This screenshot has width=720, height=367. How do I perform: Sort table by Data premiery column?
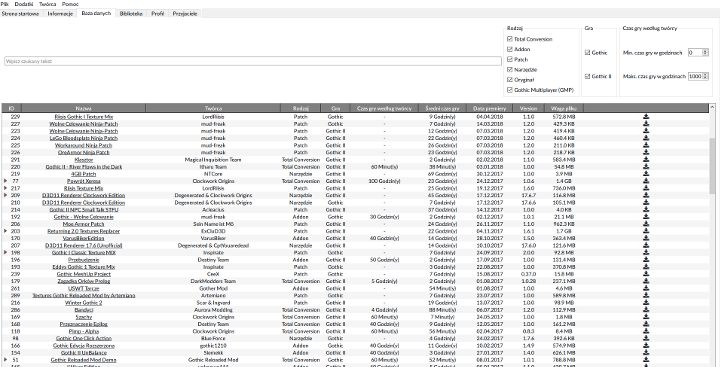[489, 108]
